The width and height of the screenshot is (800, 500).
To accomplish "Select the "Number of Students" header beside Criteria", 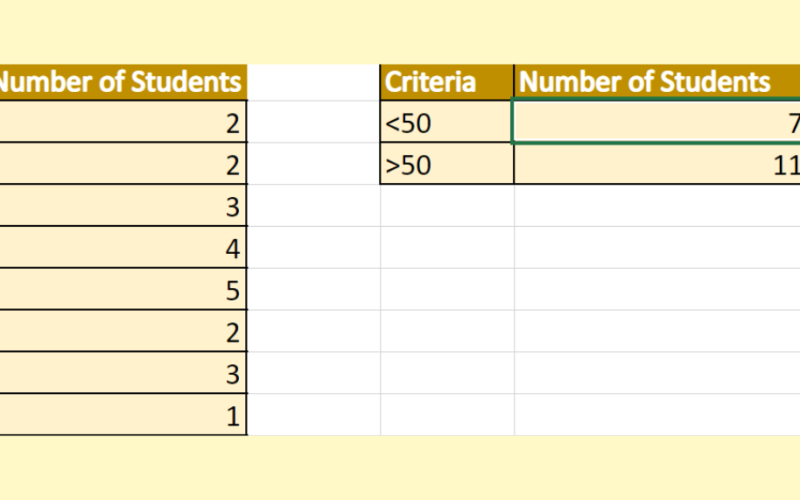I will [657, 82].
